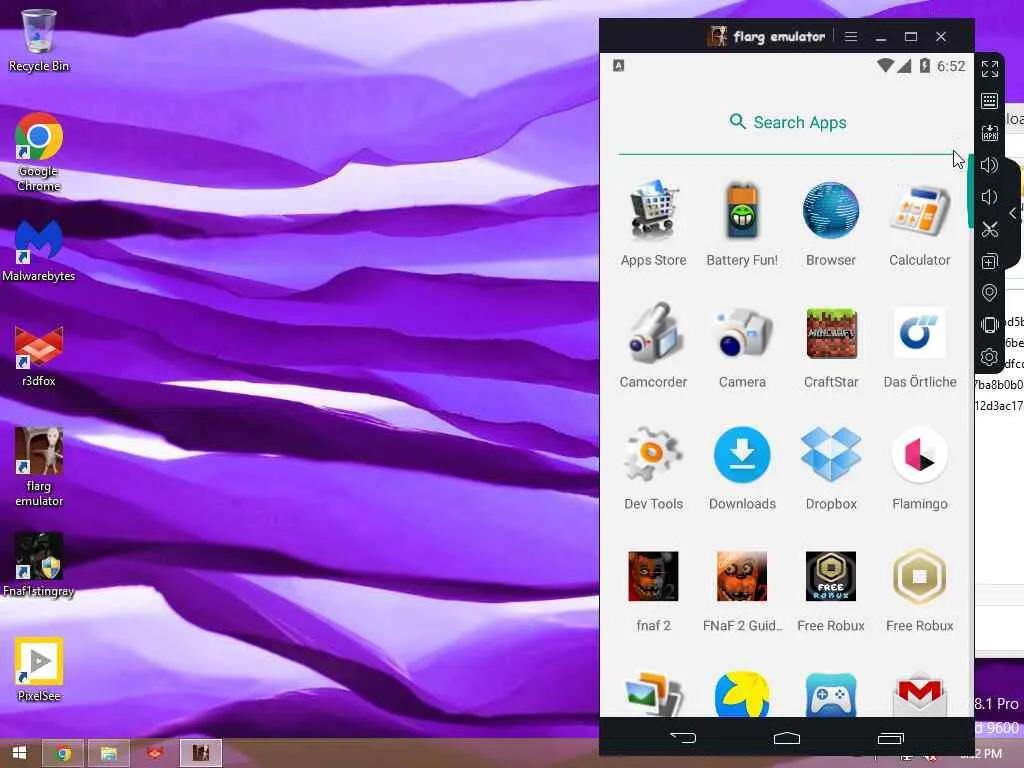1024x768 pixels.
Task: Launch Dropbox app
Action: point(831,468)
